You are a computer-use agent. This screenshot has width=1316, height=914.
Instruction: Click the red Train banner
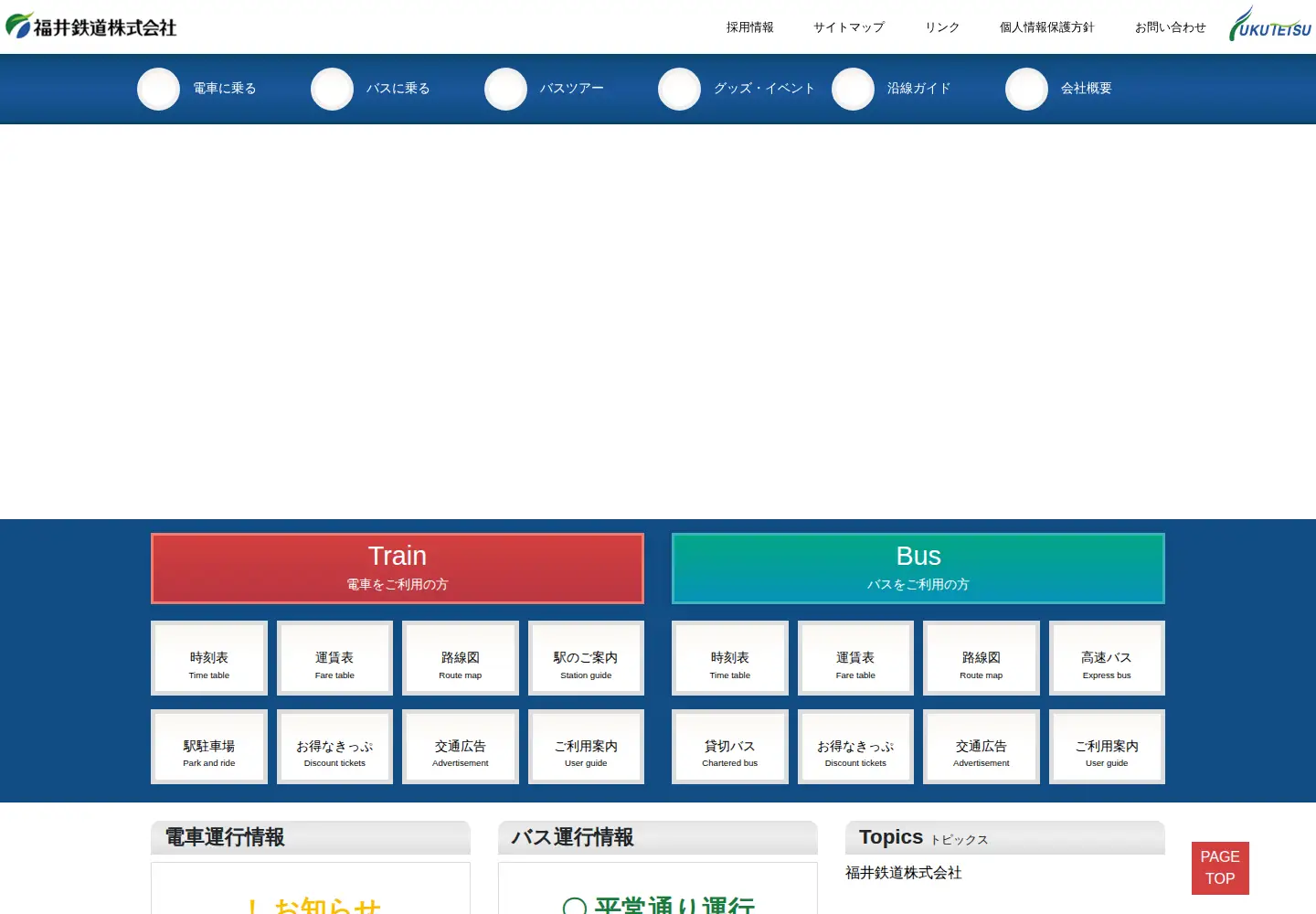pos(398,569)
